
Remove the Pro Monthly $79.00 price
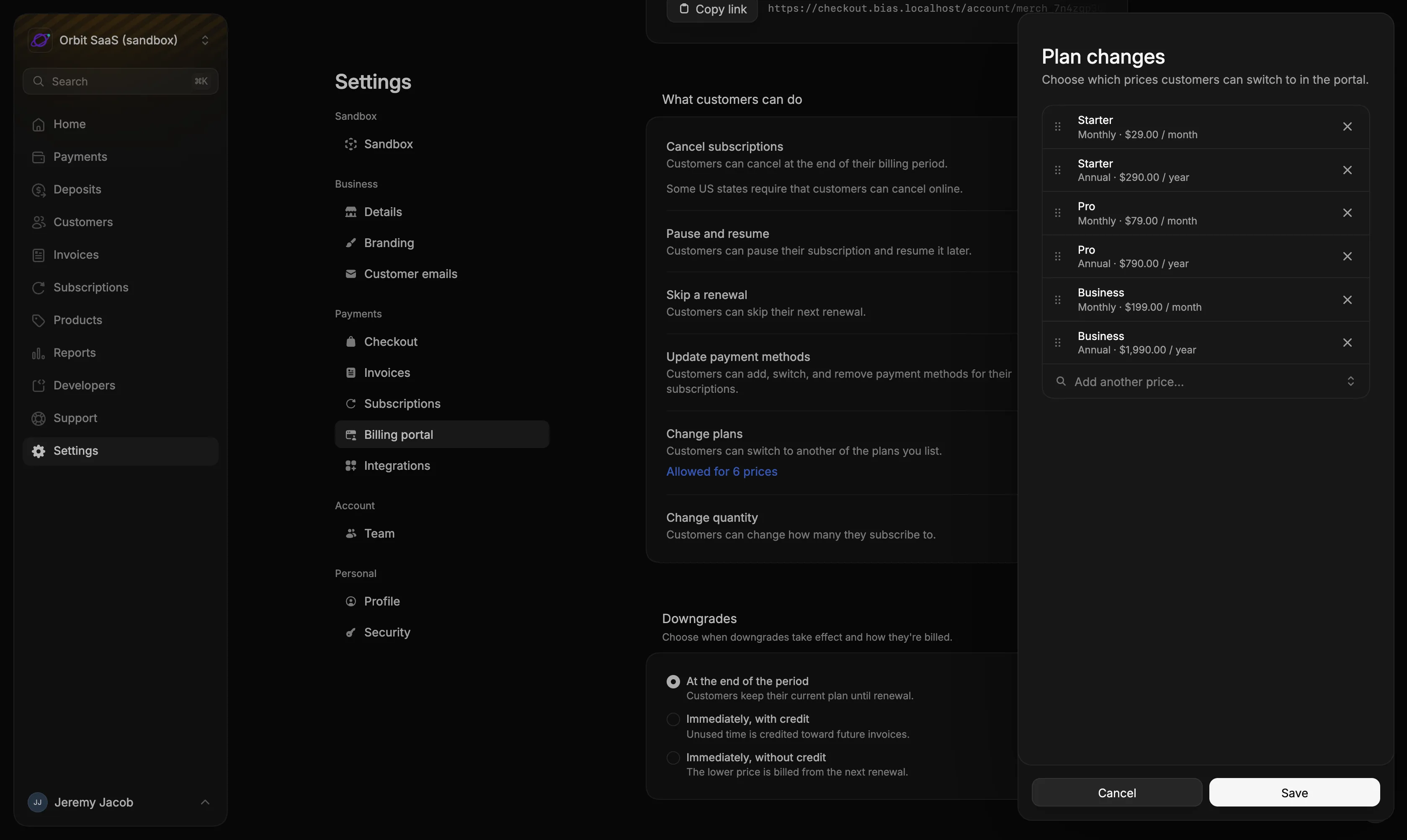tap(1347, 213)
